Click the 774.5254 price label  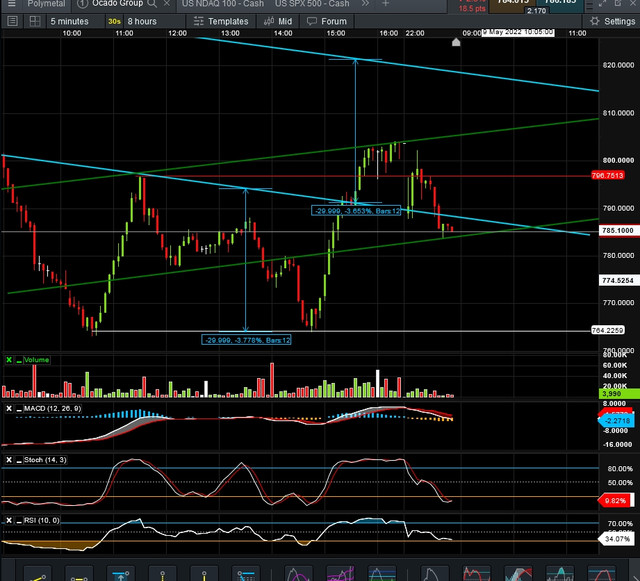click(618, 280)
